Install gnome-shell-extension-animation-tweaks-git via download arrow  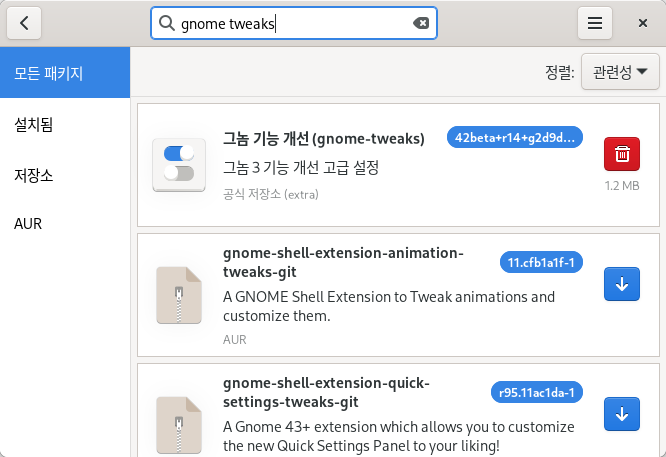coord(622,284)
